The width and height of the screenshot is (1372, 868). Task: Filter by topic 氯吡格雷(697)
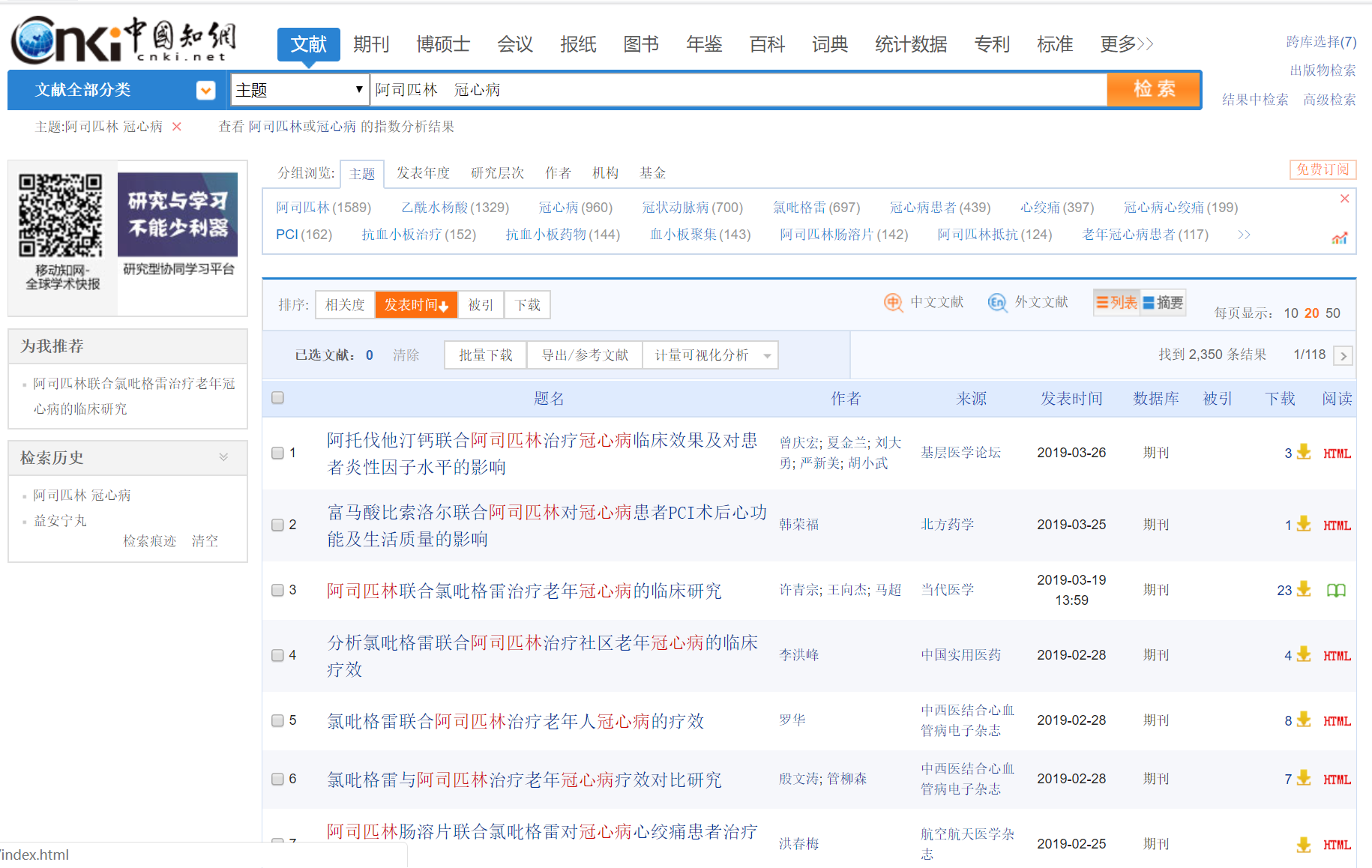point(816,208)
